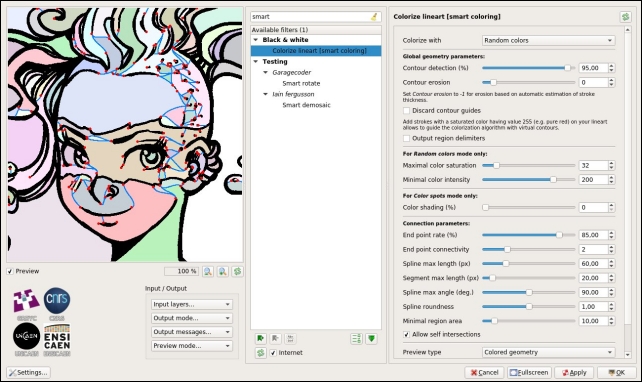This screenshot has width=642, height=382.
Task: Click the Color shading (%) value field
Action: click(x=593, y=208)
